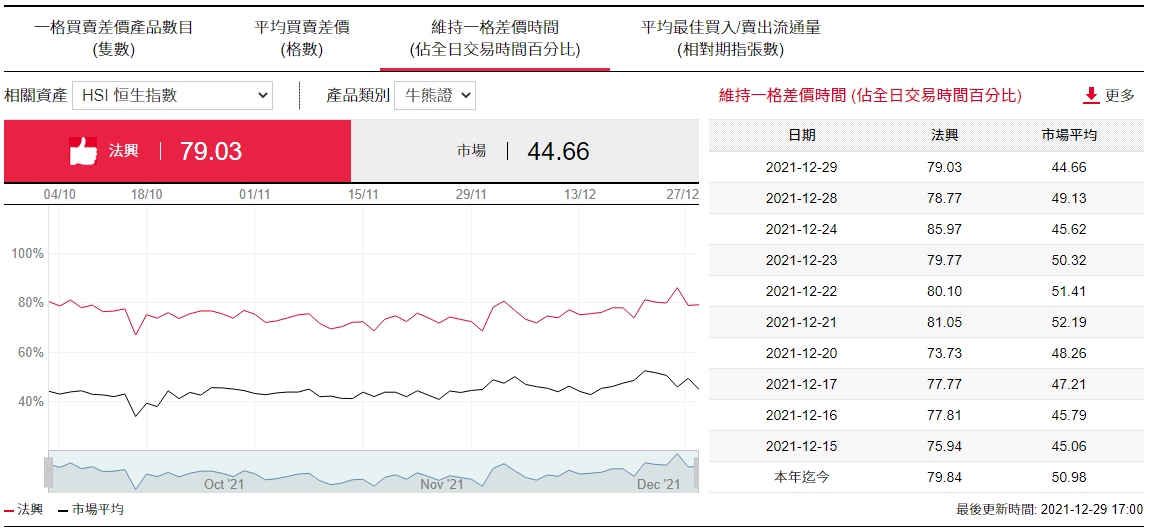
Task: Click the grey 市場 44.66 panel
Action: click(524, 151)
